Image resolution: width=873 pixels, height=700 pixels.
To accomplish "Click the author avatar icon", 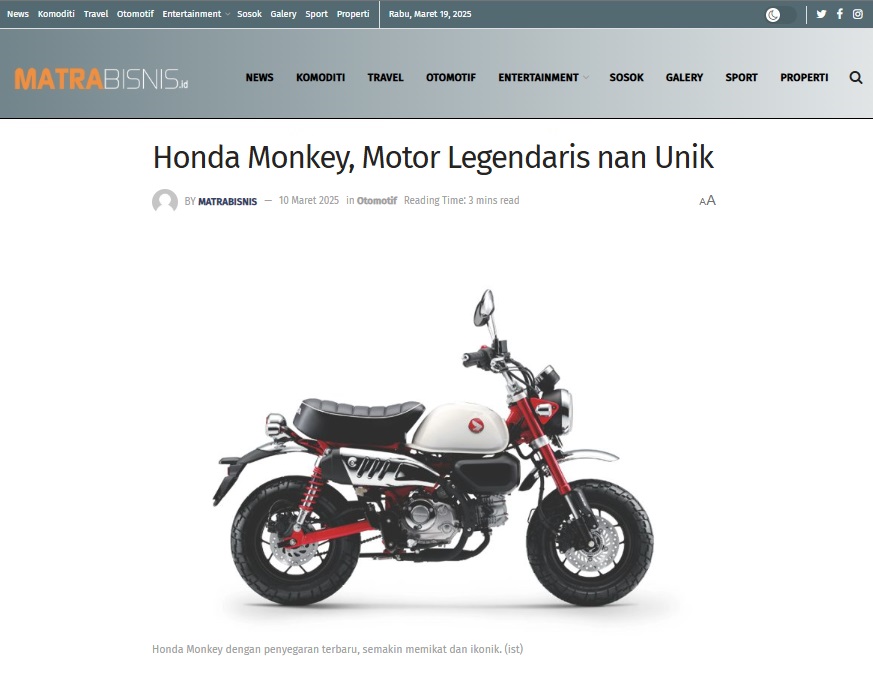I will [x=165, y=200].
